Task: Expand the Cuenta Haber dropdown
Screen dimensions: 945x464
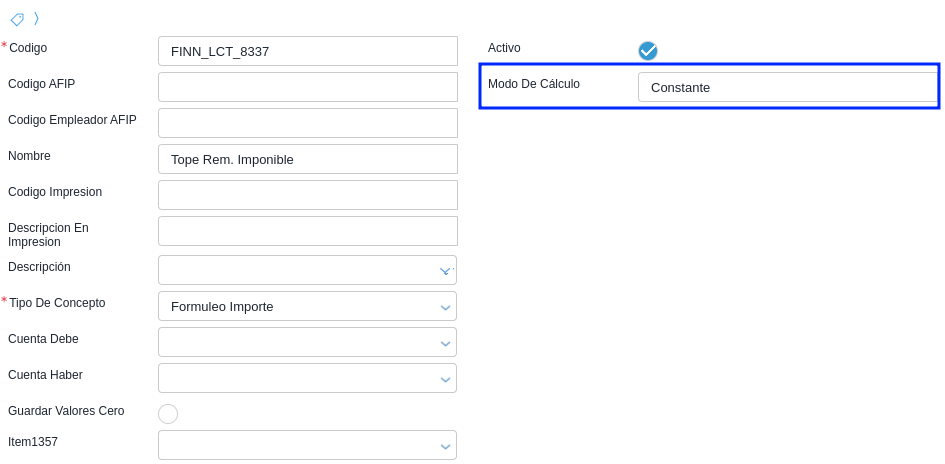Action: (307, 378)
